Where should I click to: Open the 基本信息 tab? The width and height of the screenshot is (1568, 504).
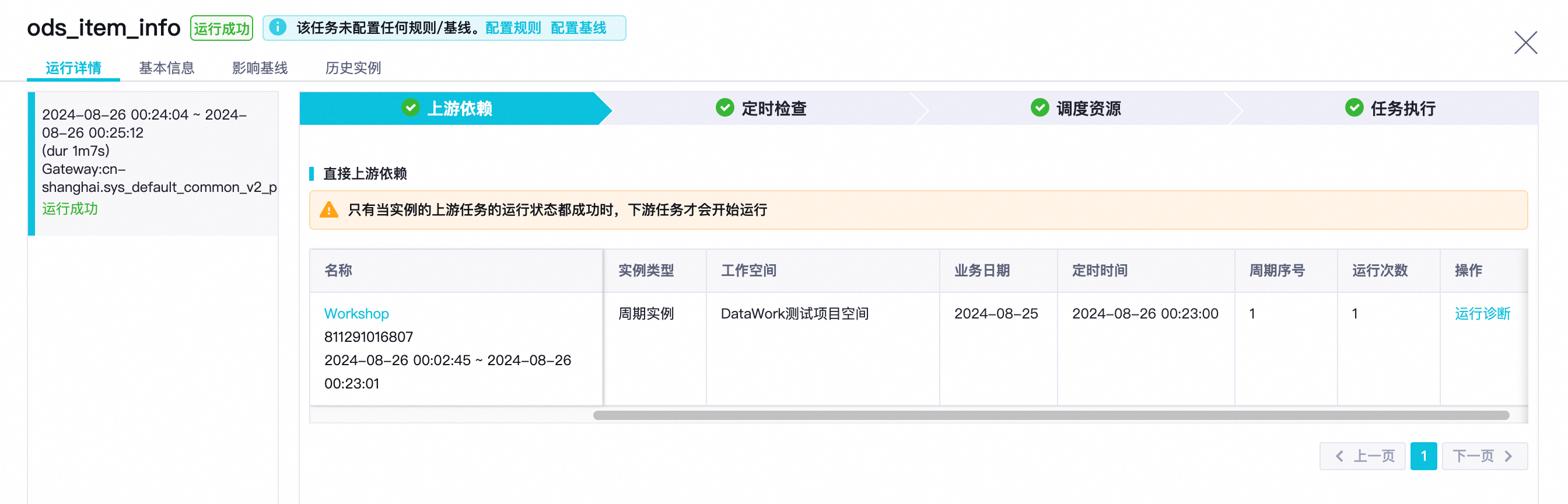click(166, 68)
